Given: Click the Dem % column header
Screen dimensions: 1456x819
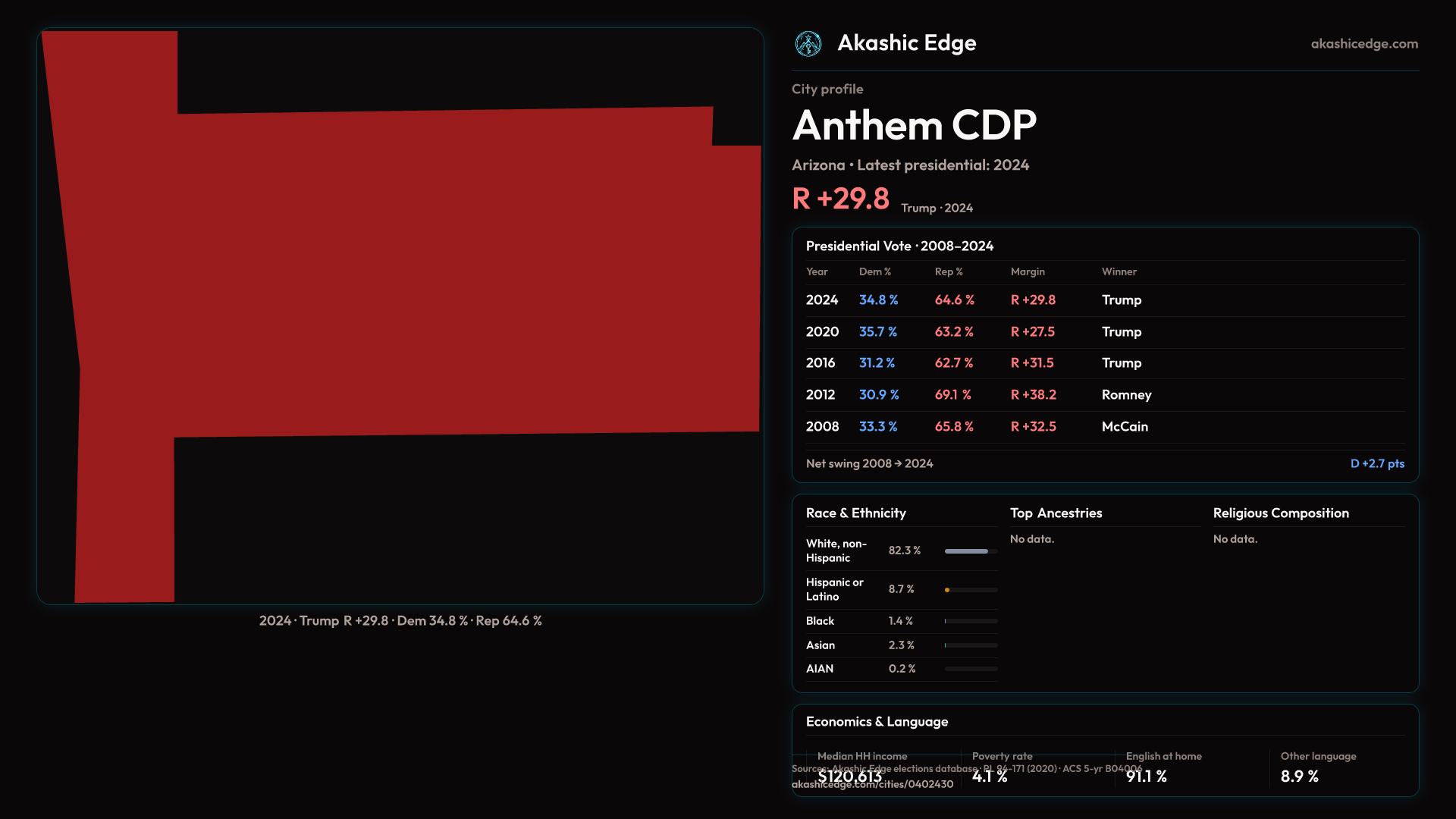Looking at the screenshot, I should point(874,271).
